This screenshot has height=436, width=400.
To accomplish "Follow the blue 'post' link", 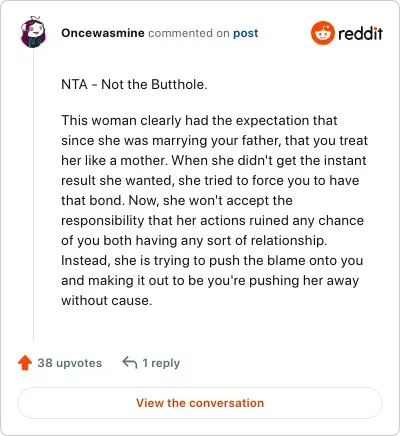I will tap(245, 33).
